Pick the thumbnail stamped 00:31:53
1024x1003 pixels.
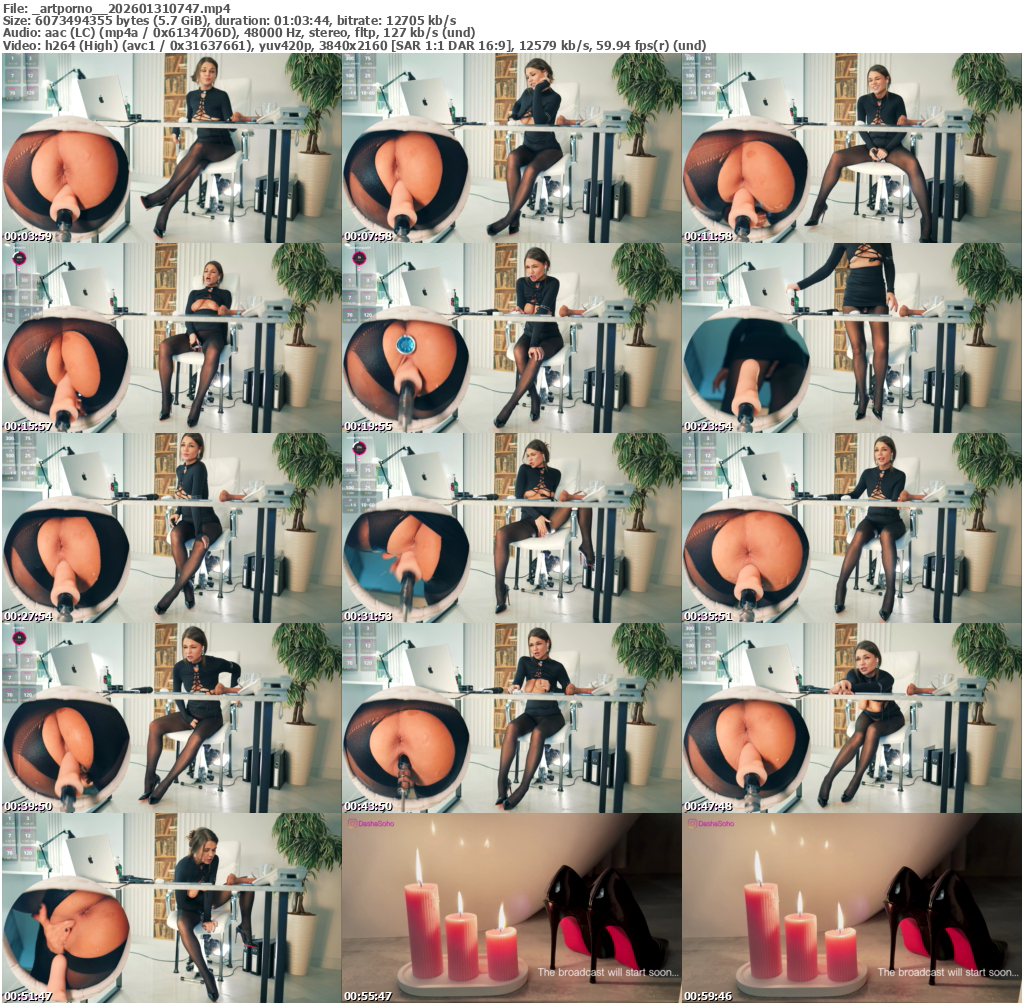(x=511, y=528)
